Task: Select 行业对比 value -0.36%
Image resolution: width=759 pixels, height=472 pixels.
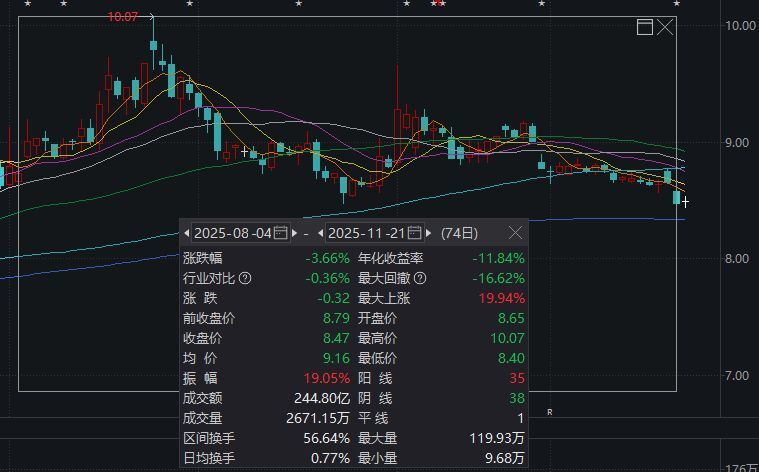Action: [x=328, y=278]
